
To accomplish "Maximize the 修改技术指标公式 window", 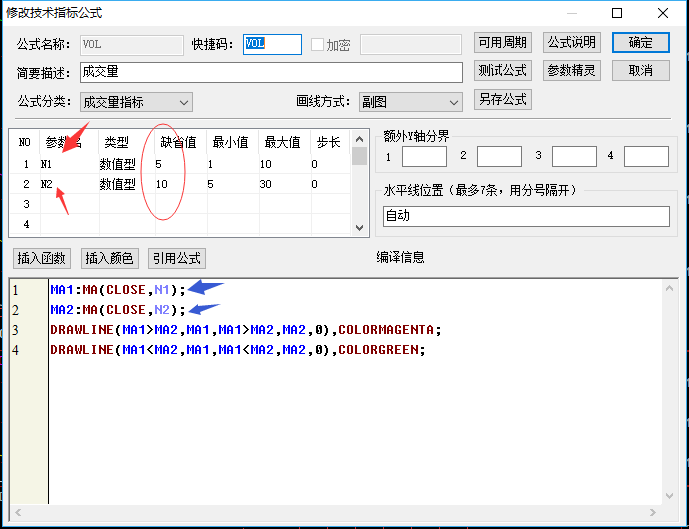I will 617,13.
